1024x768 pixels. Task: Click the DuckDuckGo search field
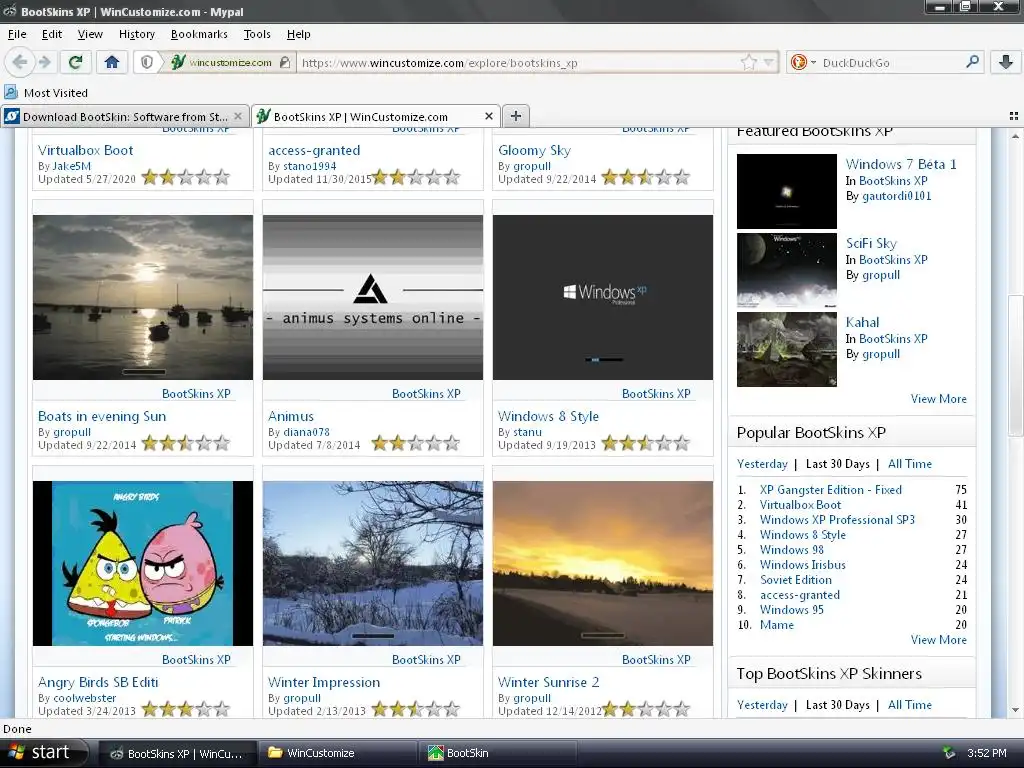tap(891, 63)
